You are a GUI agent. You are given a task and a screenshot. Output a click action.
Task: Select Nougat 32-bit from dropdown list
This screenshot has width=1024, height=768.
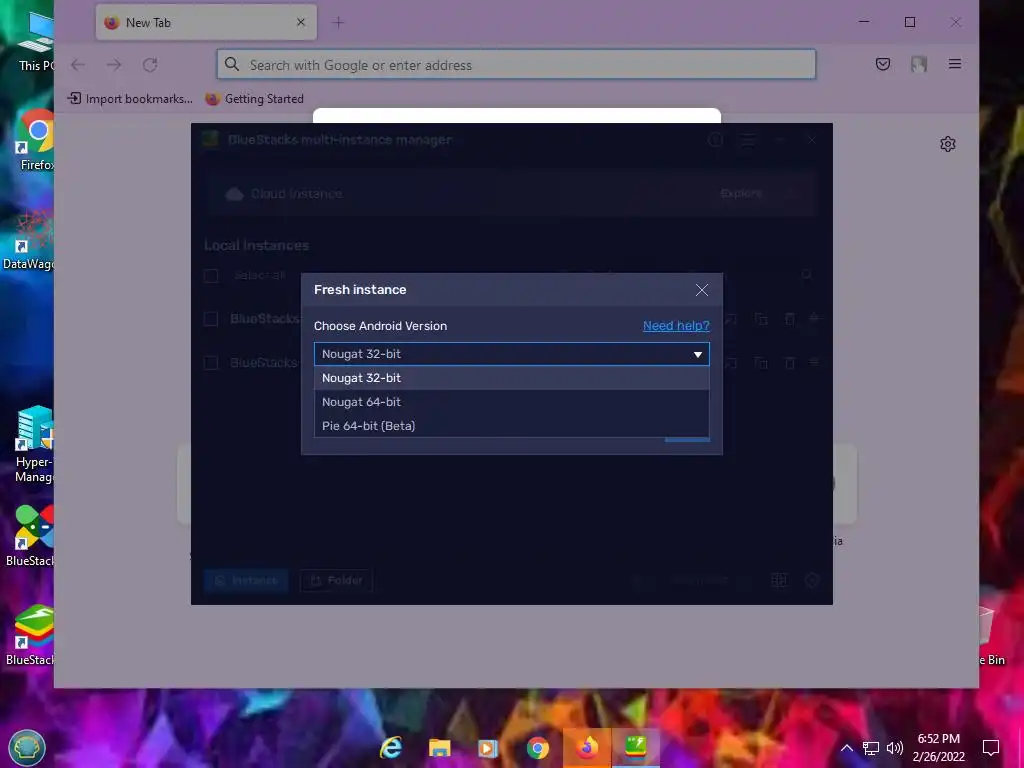(x=511, y=378)
